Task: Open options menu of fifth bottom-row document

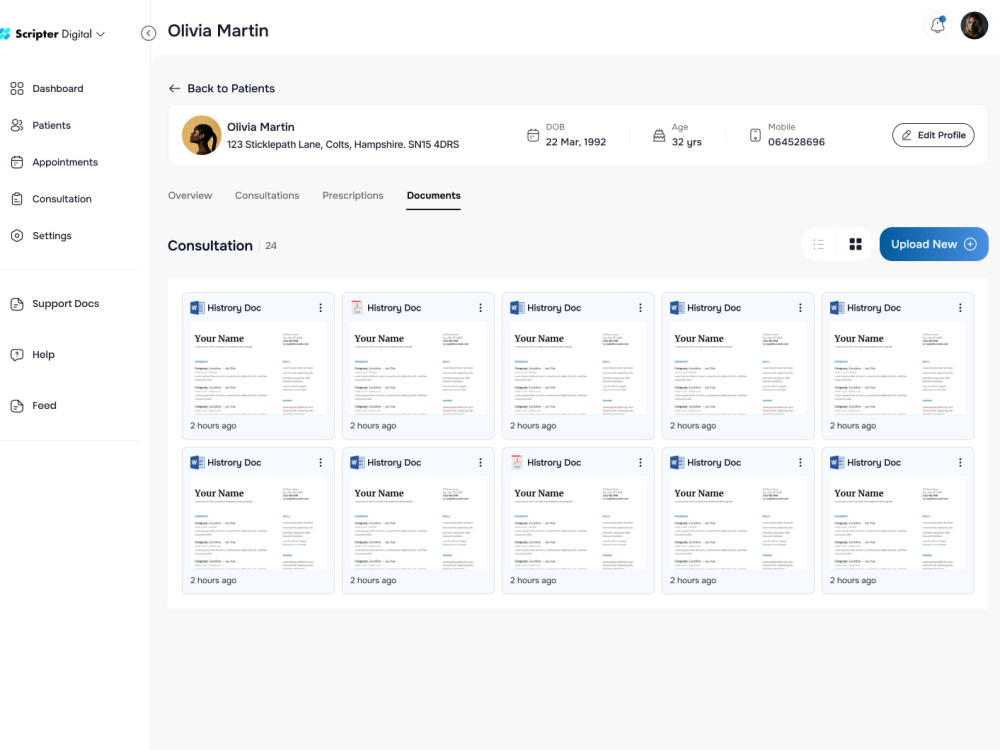Action: 960,463
